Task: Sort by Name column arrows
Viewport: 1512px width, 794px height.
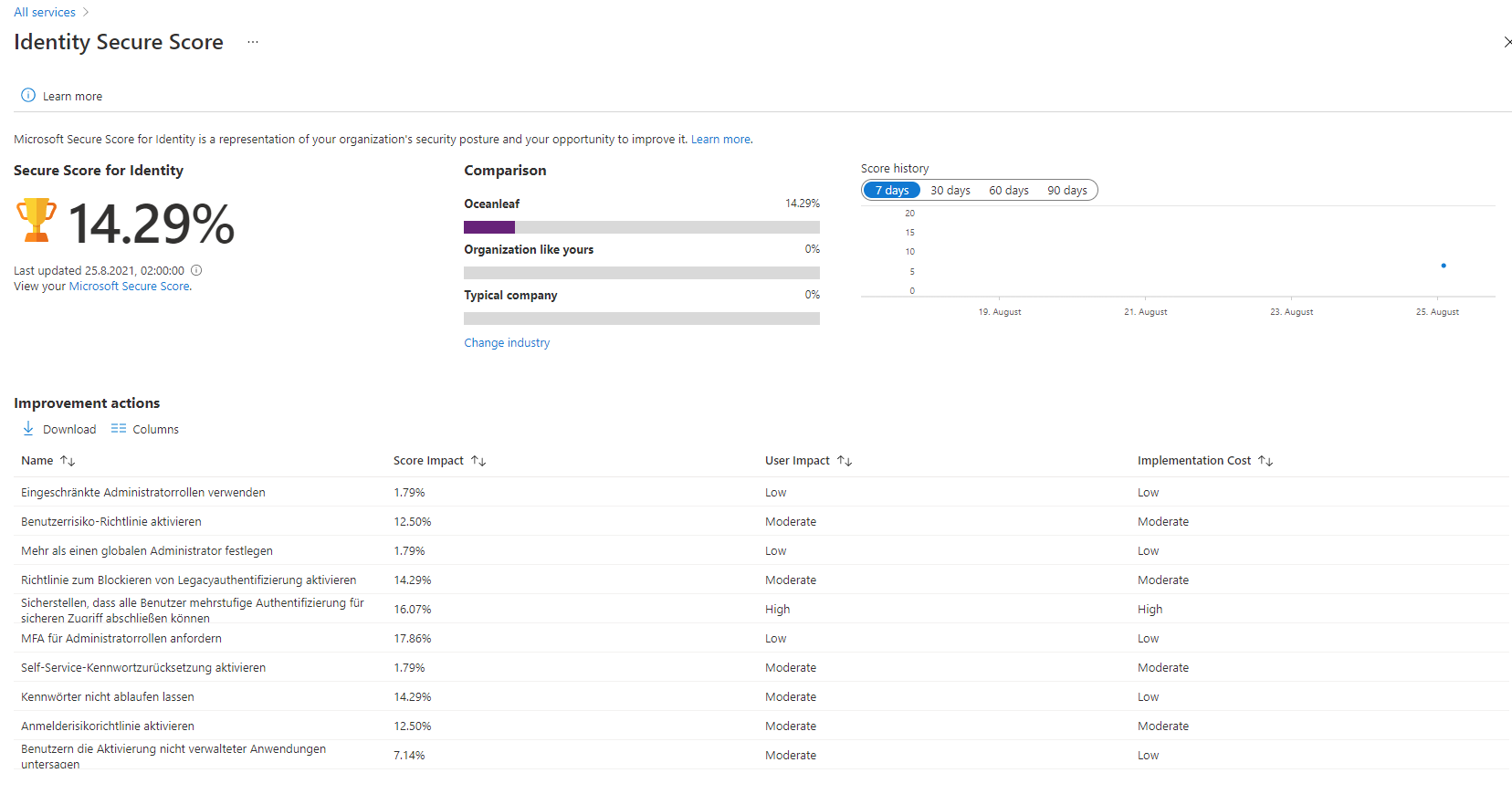Action: coord(68,461)
